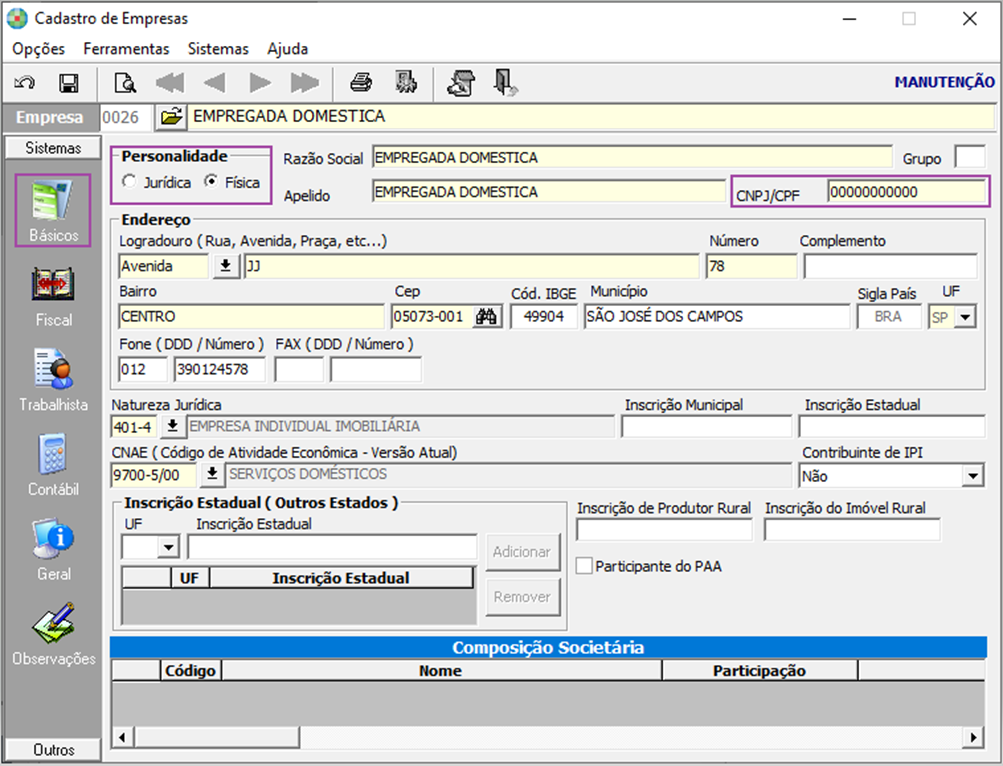The image size is (1003, 766).
Task: Click the Razão Social input field
Action: tap(631, 157)
